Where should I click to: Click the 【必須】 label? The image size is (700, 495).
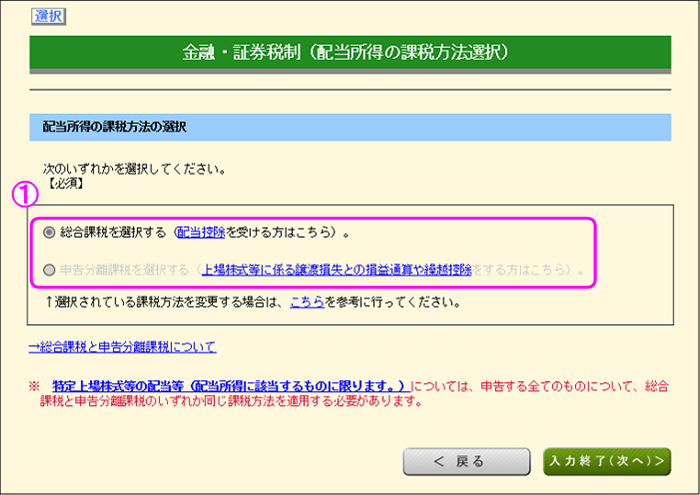click(66, 183)
